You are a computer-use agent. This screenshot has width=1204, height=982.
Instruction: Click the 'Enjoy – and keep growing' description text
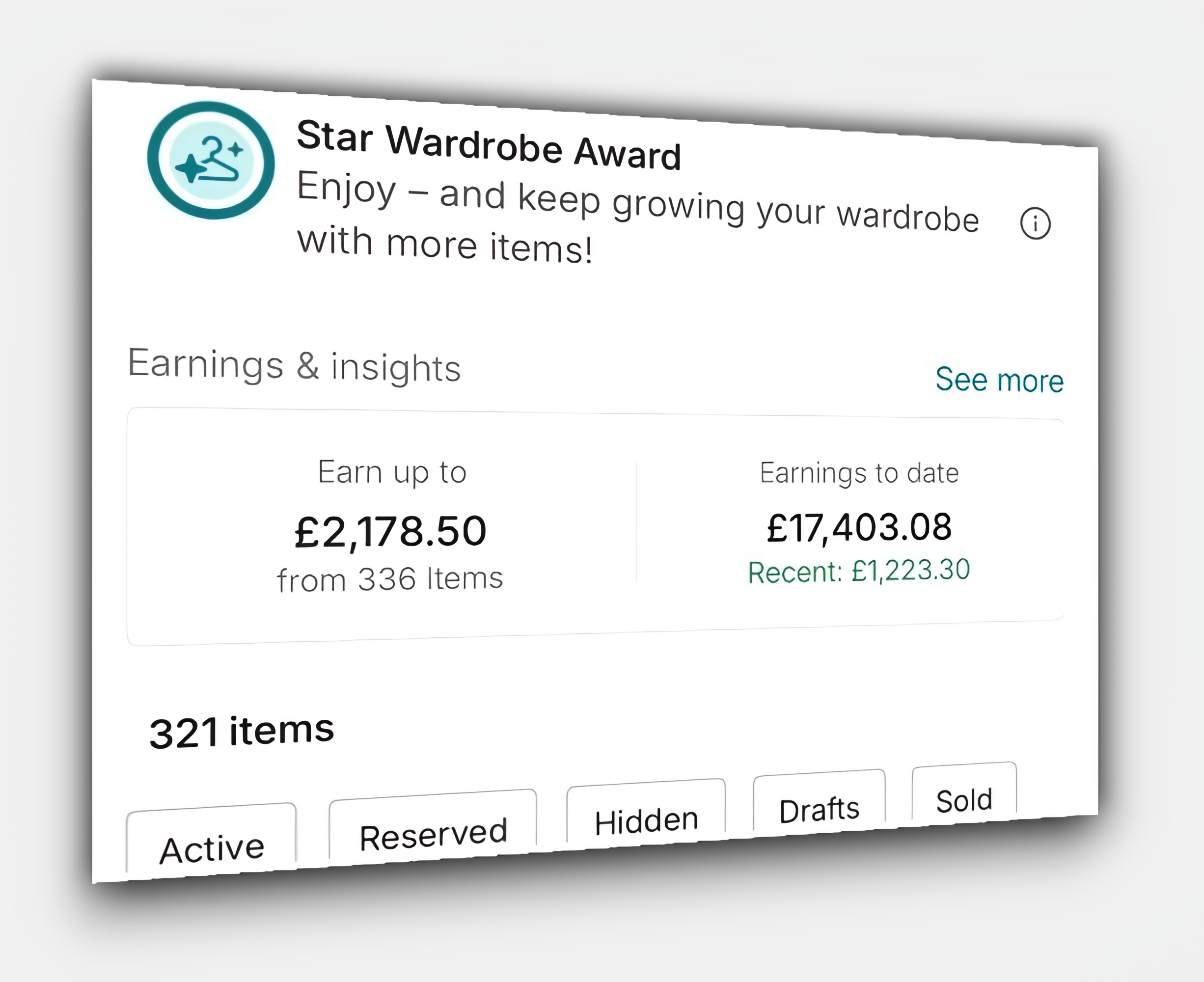[637, 203]
